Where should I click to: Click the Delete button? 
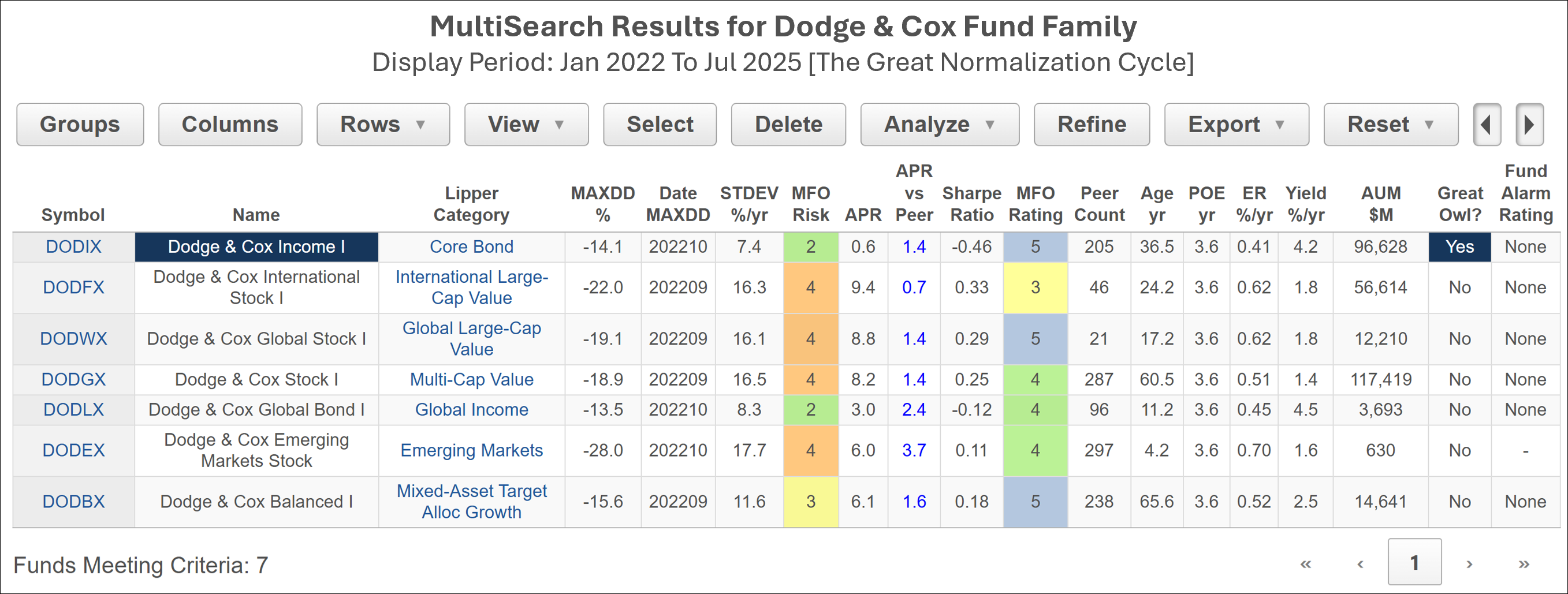click(788, 125)
